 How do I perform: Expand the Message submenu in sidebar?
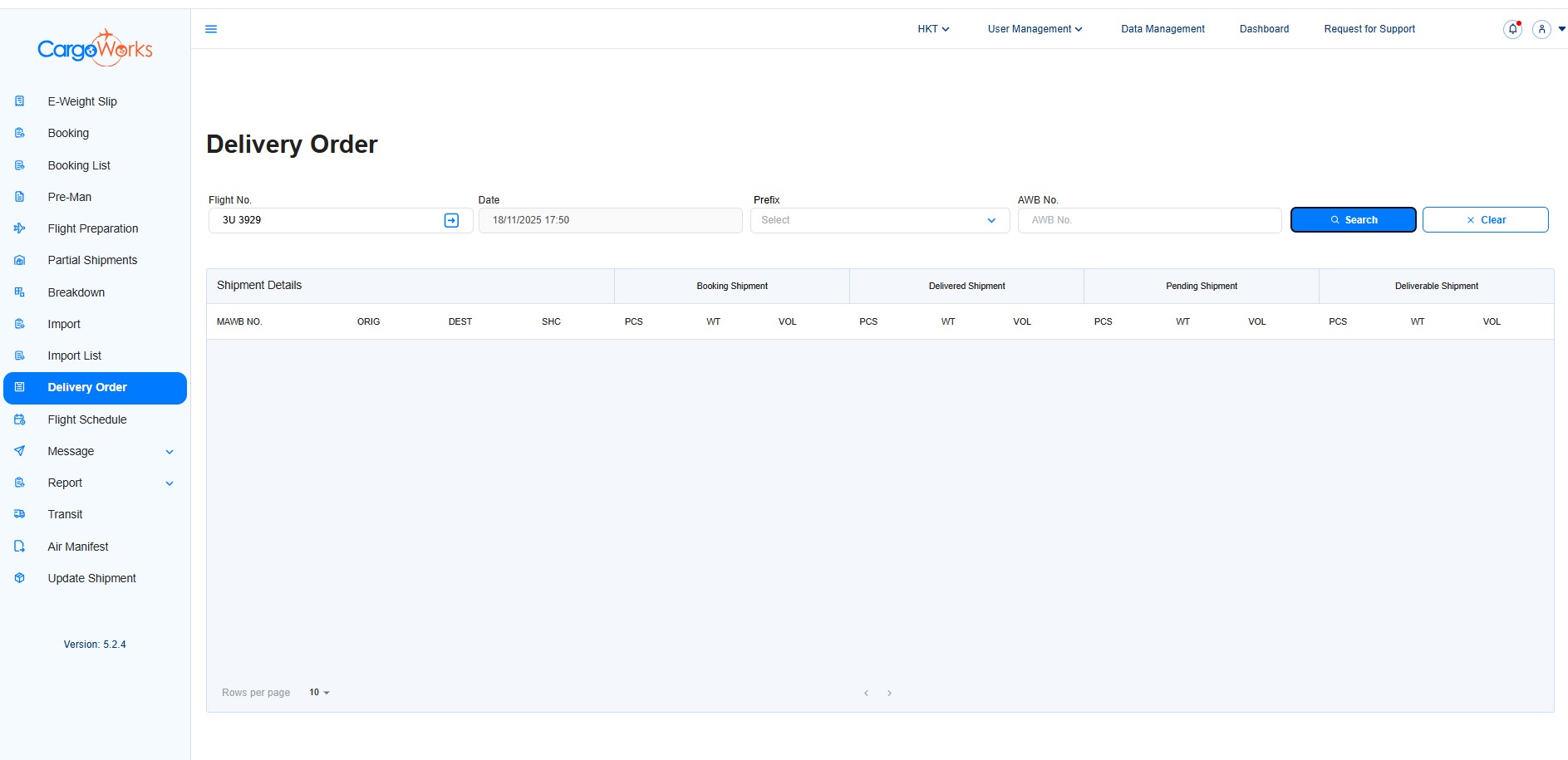tap(170, 452)
